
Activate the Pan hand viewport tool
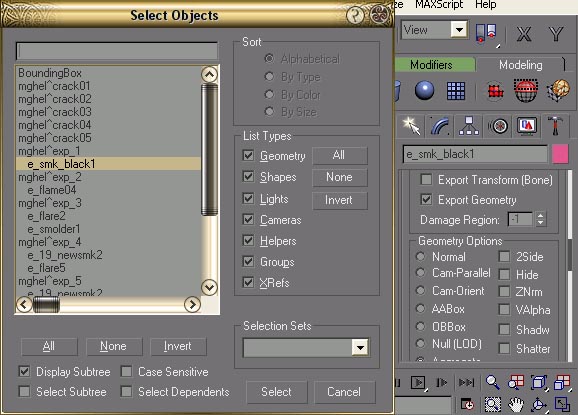pos(515,405)
